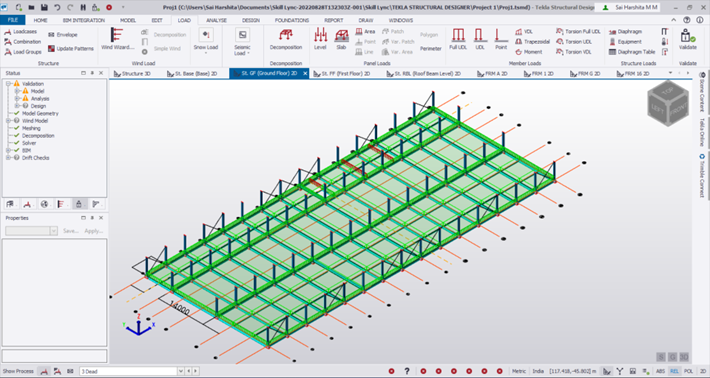This screenshot has width=710, height=378.
Task: Expand the Drift Checks tree node
Action: pos(8,158)
